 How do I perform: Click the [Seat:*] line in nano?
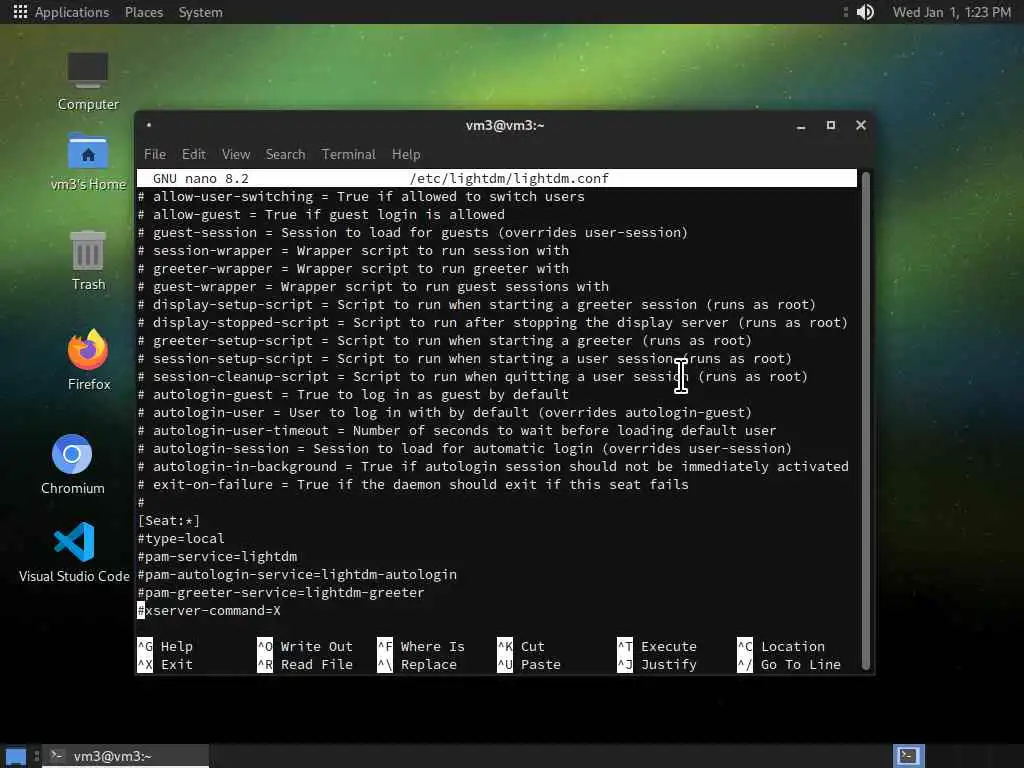point(168,520)
